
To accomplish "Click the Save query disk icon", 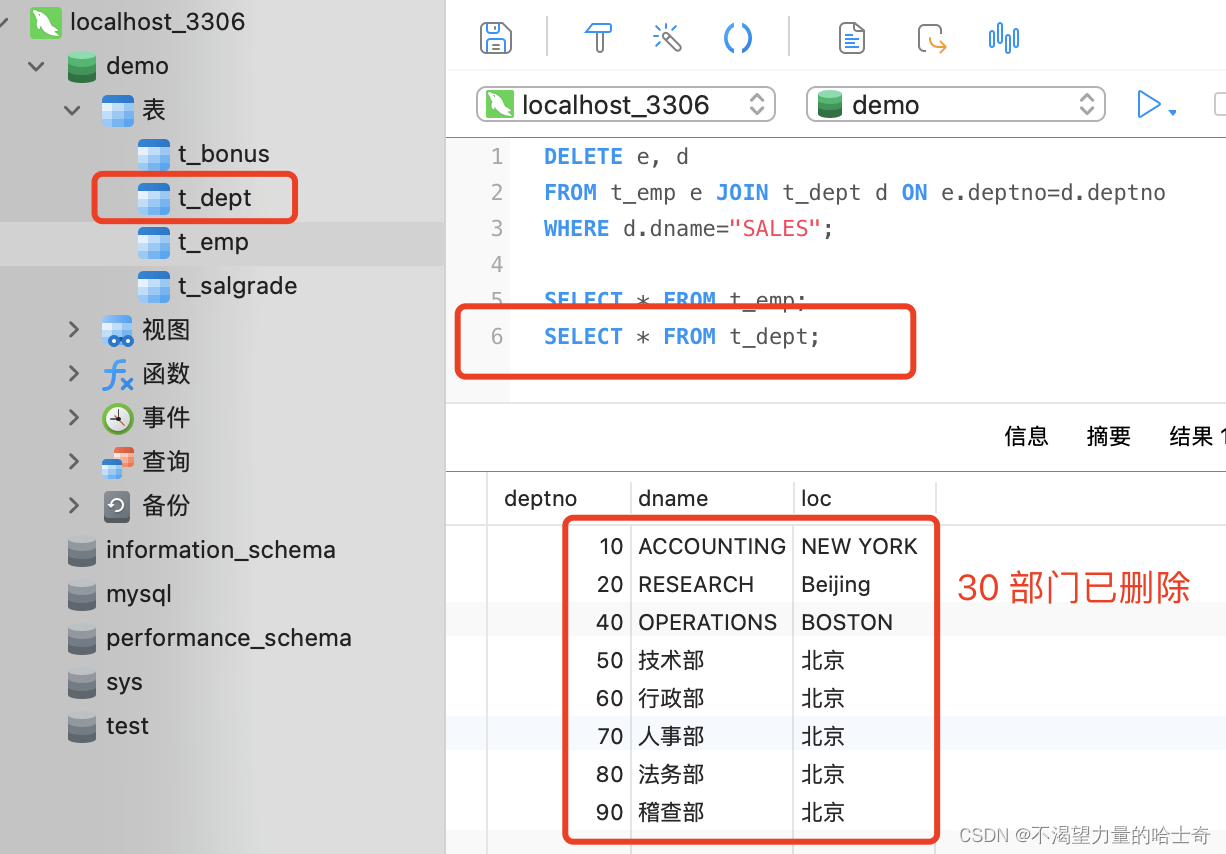I will 496,38.
